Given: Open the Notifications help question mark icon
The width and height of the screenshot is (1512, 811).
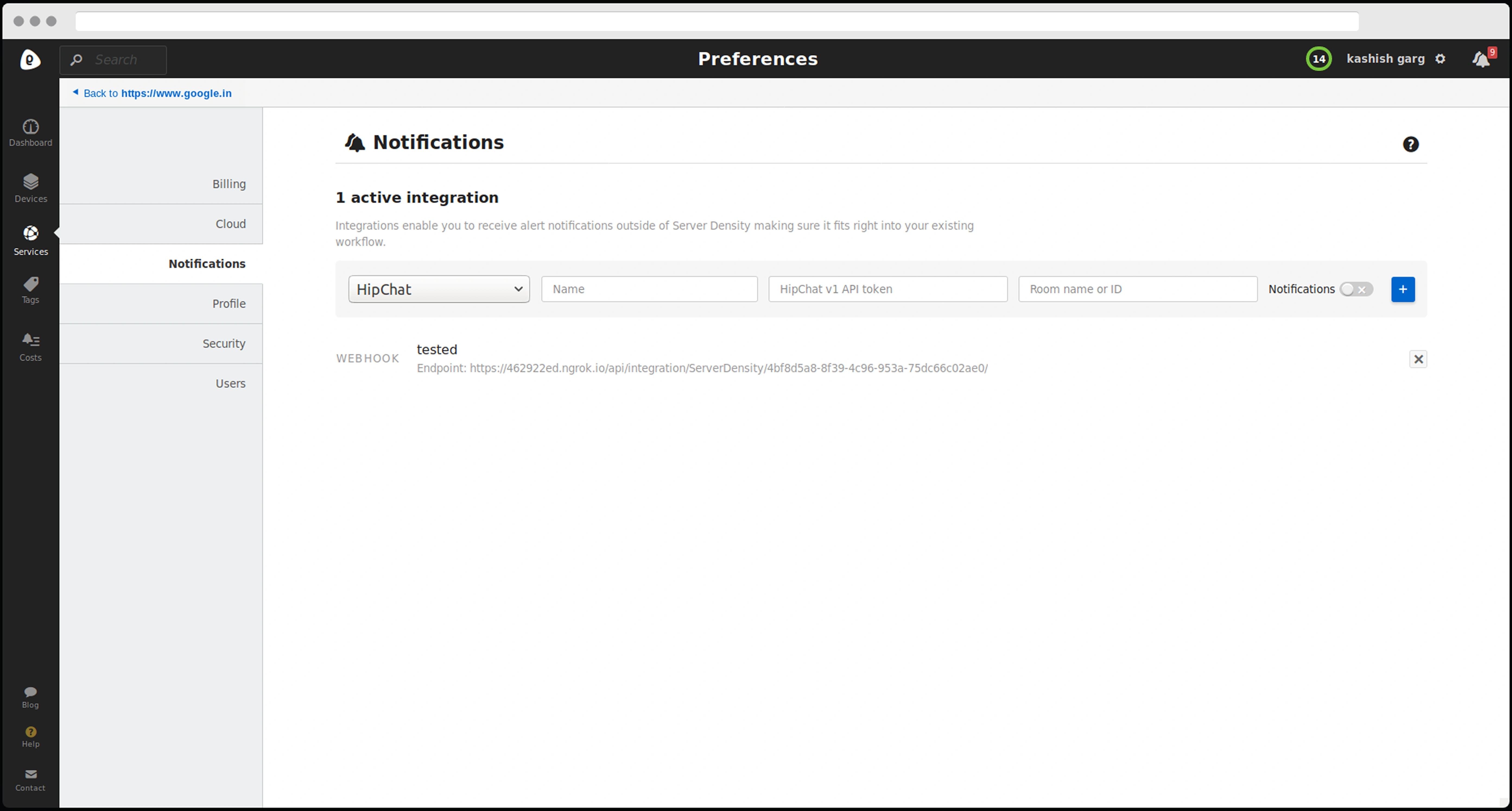Looking at the screenshot, I should click(1410, 144).
